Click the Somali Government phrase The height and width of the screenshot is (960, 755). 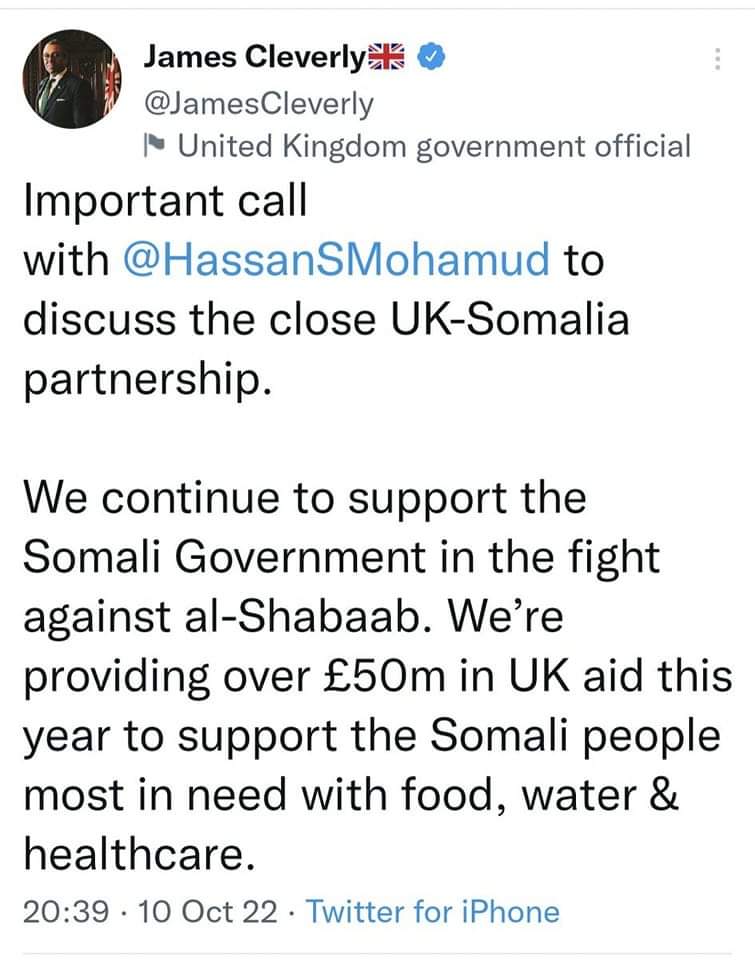224,557
